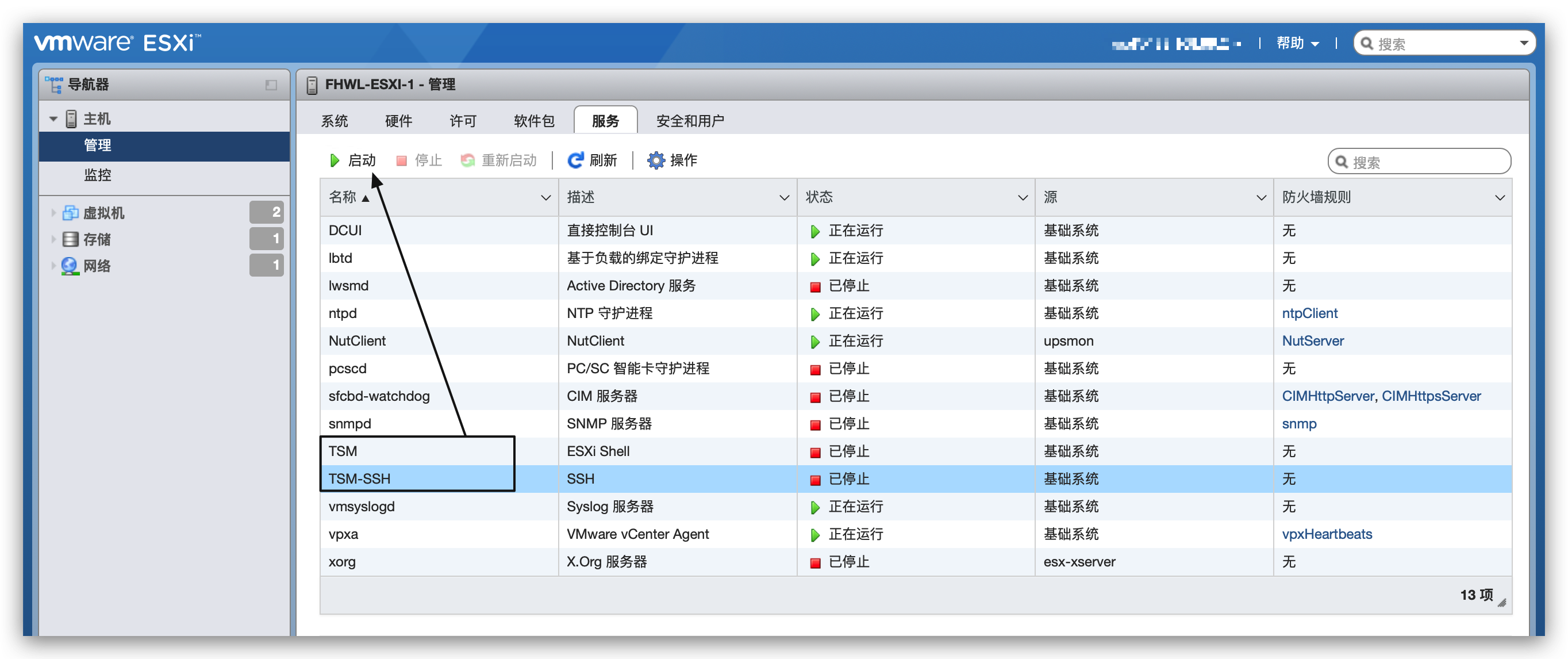Collapse the Host tree node
Screen dimensions: 1568x659
tap(53, 119)
